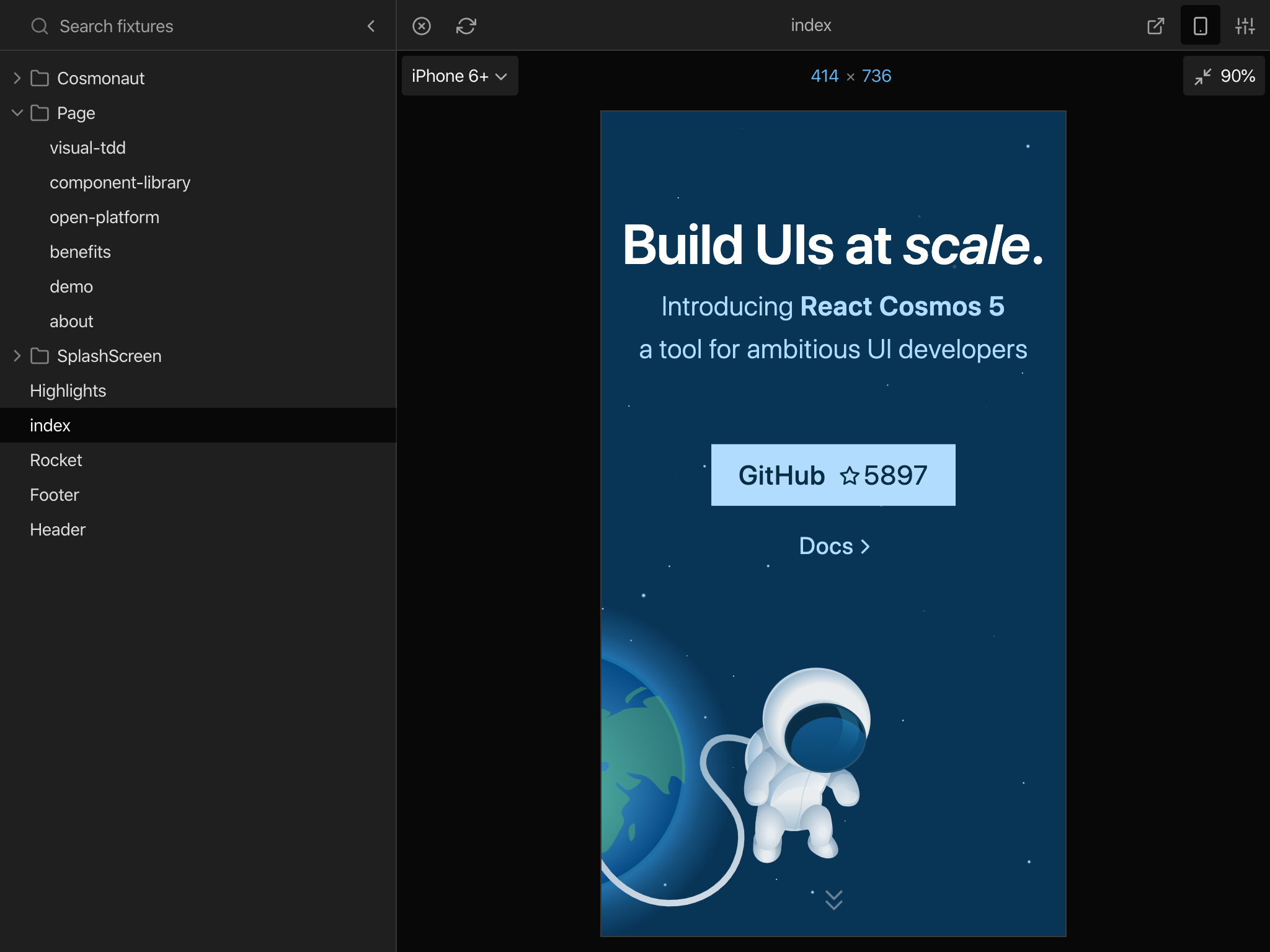Click the search fixtures magnifier icon
Viewport: 1270px width, 952px height.
(38, 25)
